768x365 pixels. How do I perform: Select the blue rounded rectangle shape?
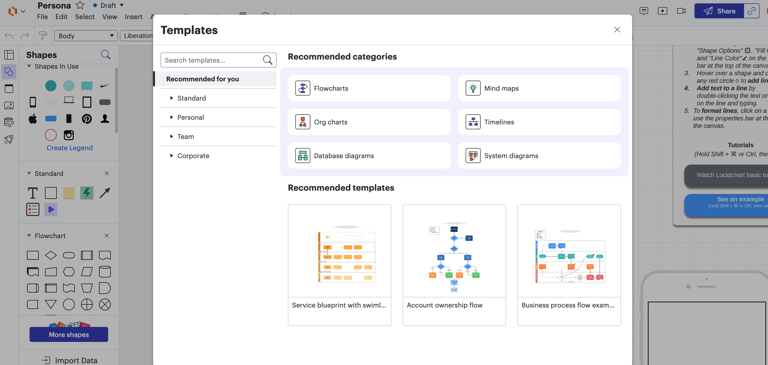pyautogui.click(x=51, y=119)
